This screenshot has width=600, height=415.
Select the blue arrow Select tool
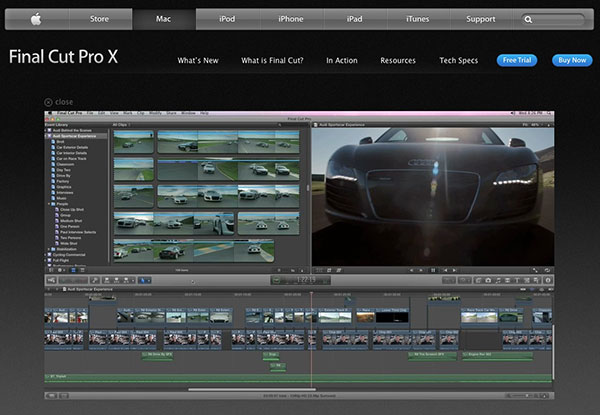(143, 280)
